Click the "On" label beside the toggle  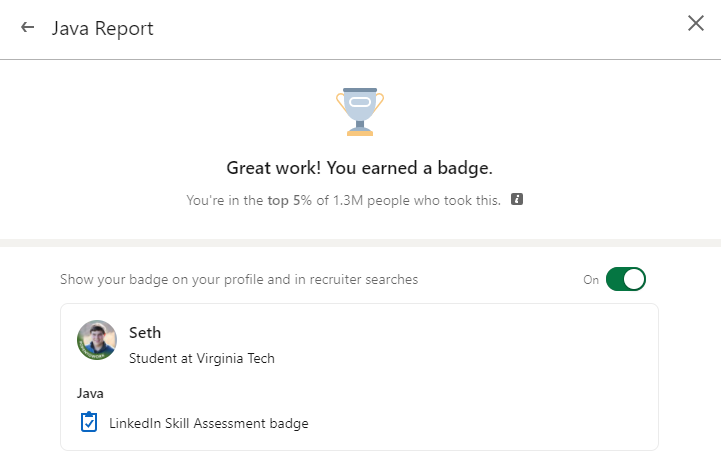591,280
